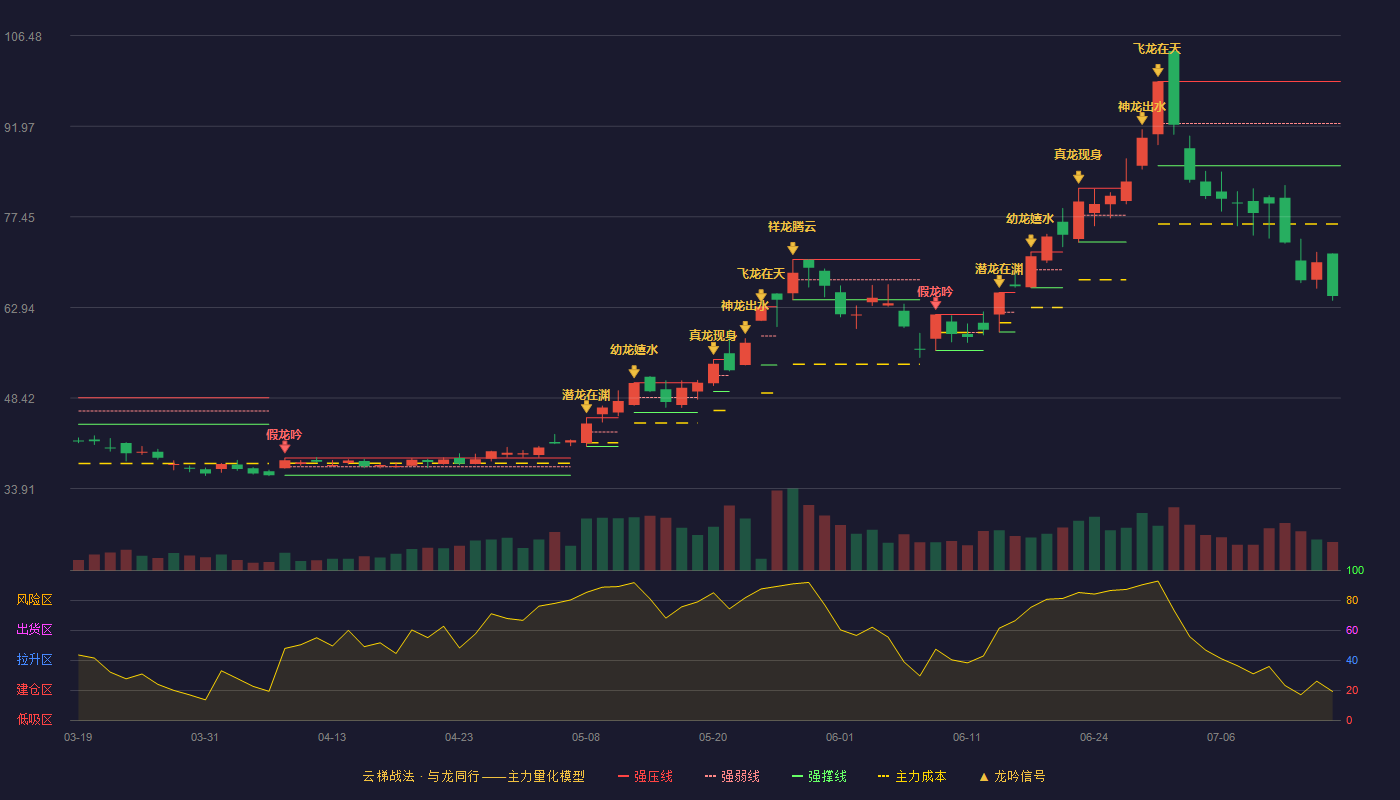
Task: Toggle the 强压线 legend series
Action: (x=645, y=776)
